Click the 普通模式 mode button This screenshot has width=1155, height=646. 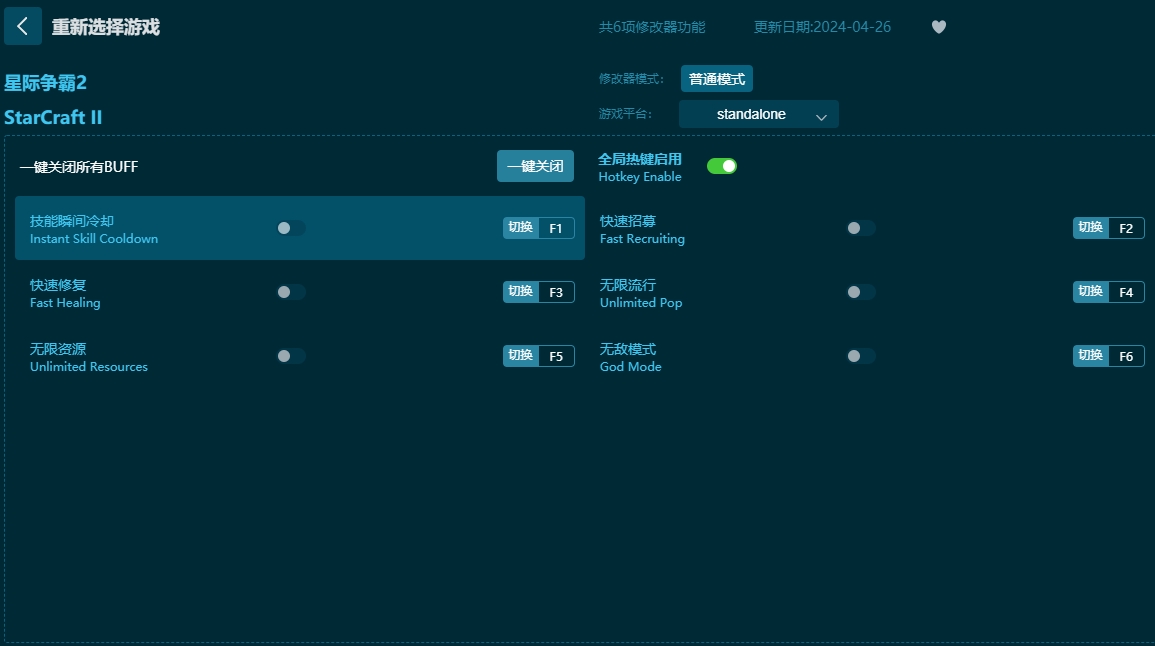716,79
